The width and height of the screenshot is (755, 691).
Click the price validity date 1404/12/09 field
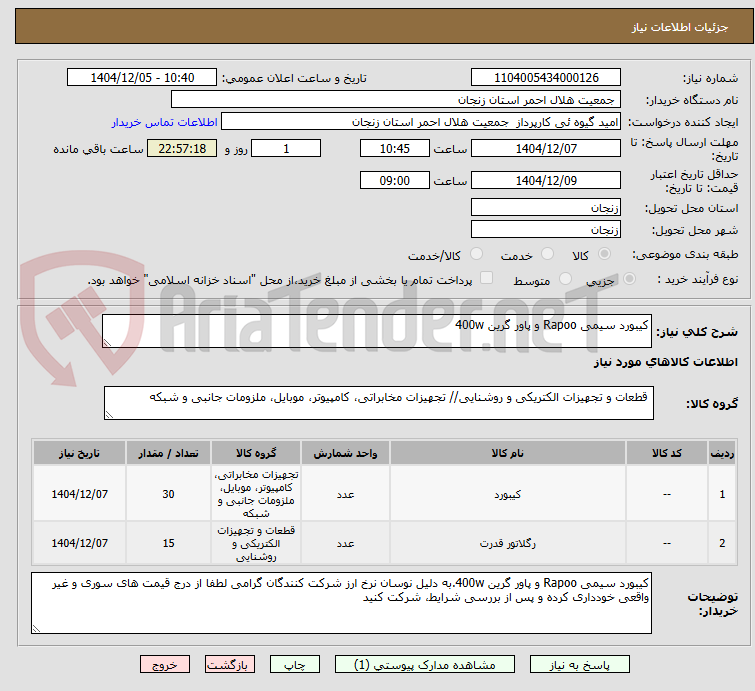(546, 181)
